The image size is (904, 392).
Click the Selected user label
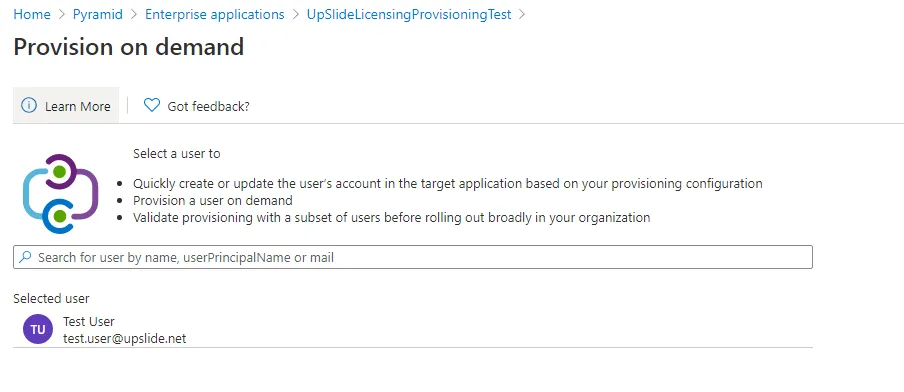pyautogui.click(x=51, y=298)
